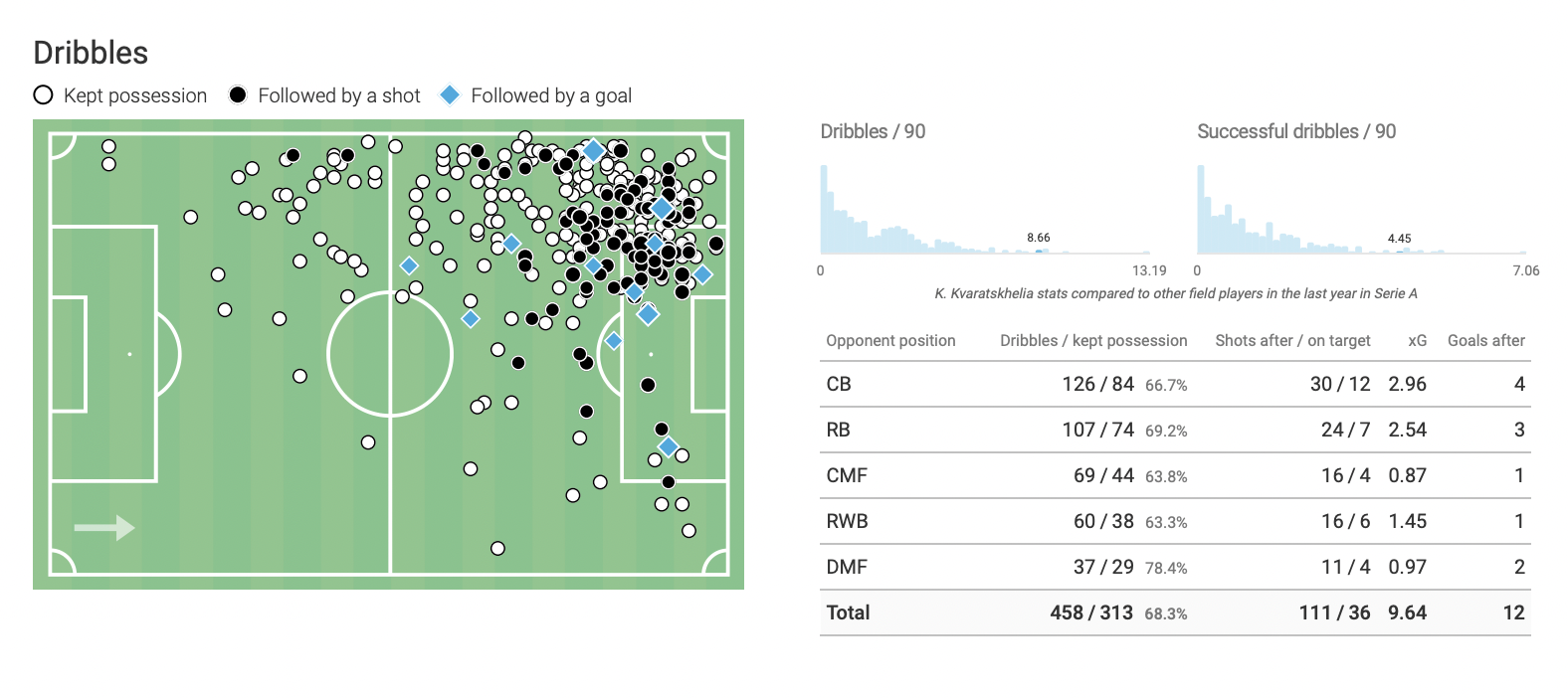This screenshot has height=698, width=1568.
Task: Toggle the Followed by a goal legend label
Action: [551, 95]
